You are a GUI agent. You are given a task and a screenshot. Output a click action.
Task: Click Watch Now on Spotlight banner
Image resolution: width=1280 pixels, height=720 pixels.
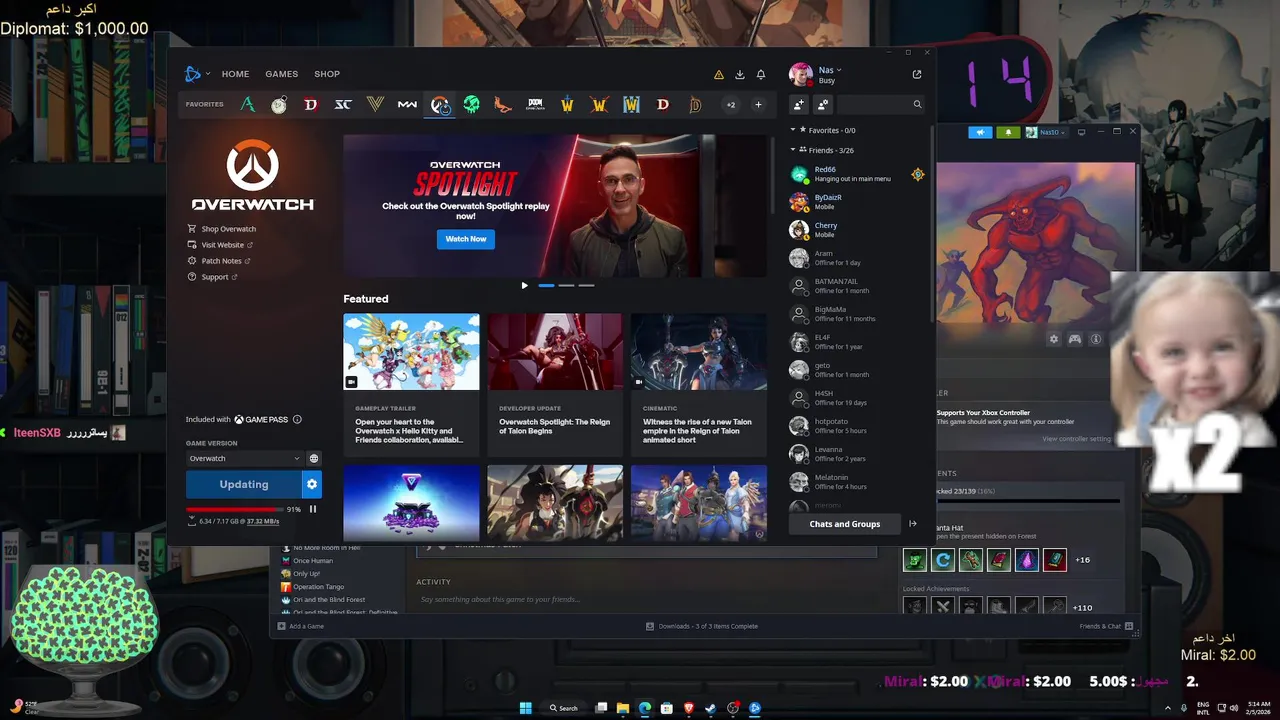(466, 239)
